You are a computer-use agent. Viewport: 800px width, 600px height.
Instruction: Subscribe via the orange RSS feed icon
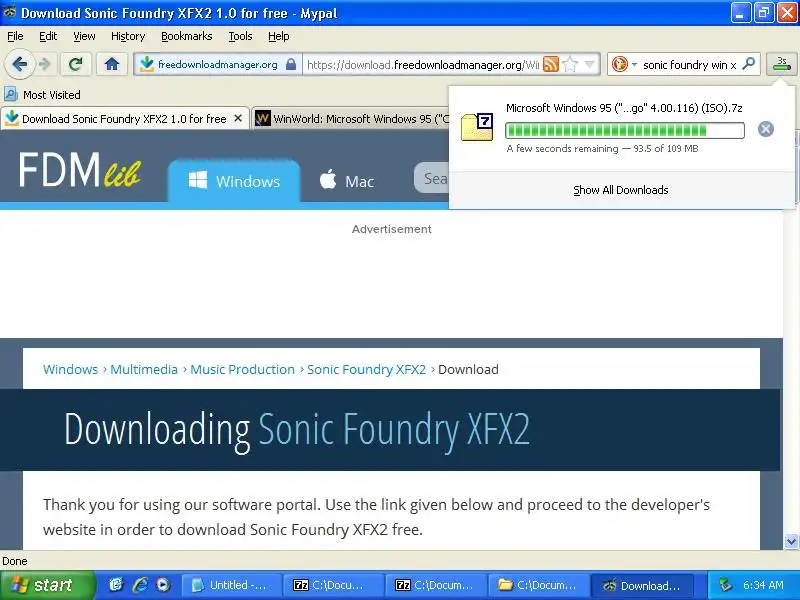[551, 64]
